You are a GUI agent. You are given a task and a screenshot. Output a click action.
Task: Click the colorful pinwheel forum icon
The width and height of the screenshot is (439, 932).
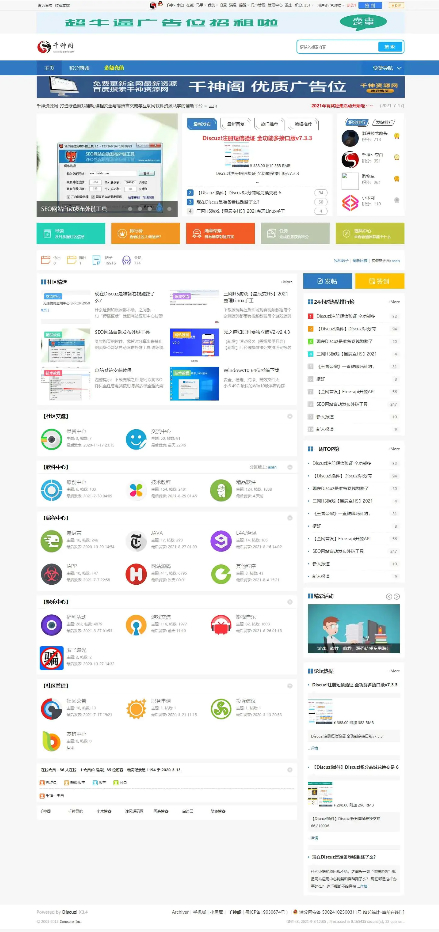[x=136, y=490]
